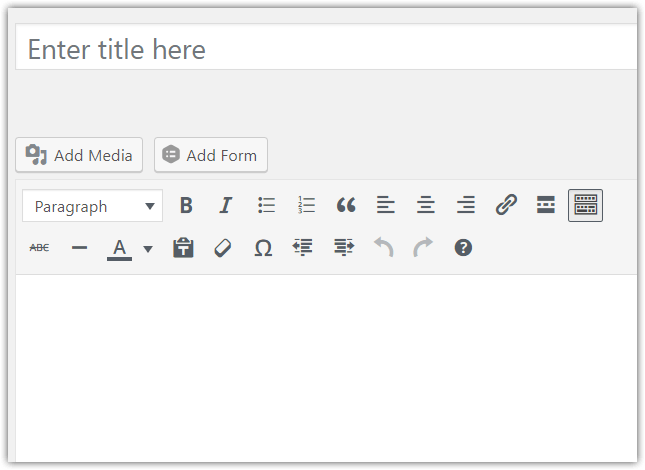
Task: Apply the current text color
Action: [x=119, y=248]
